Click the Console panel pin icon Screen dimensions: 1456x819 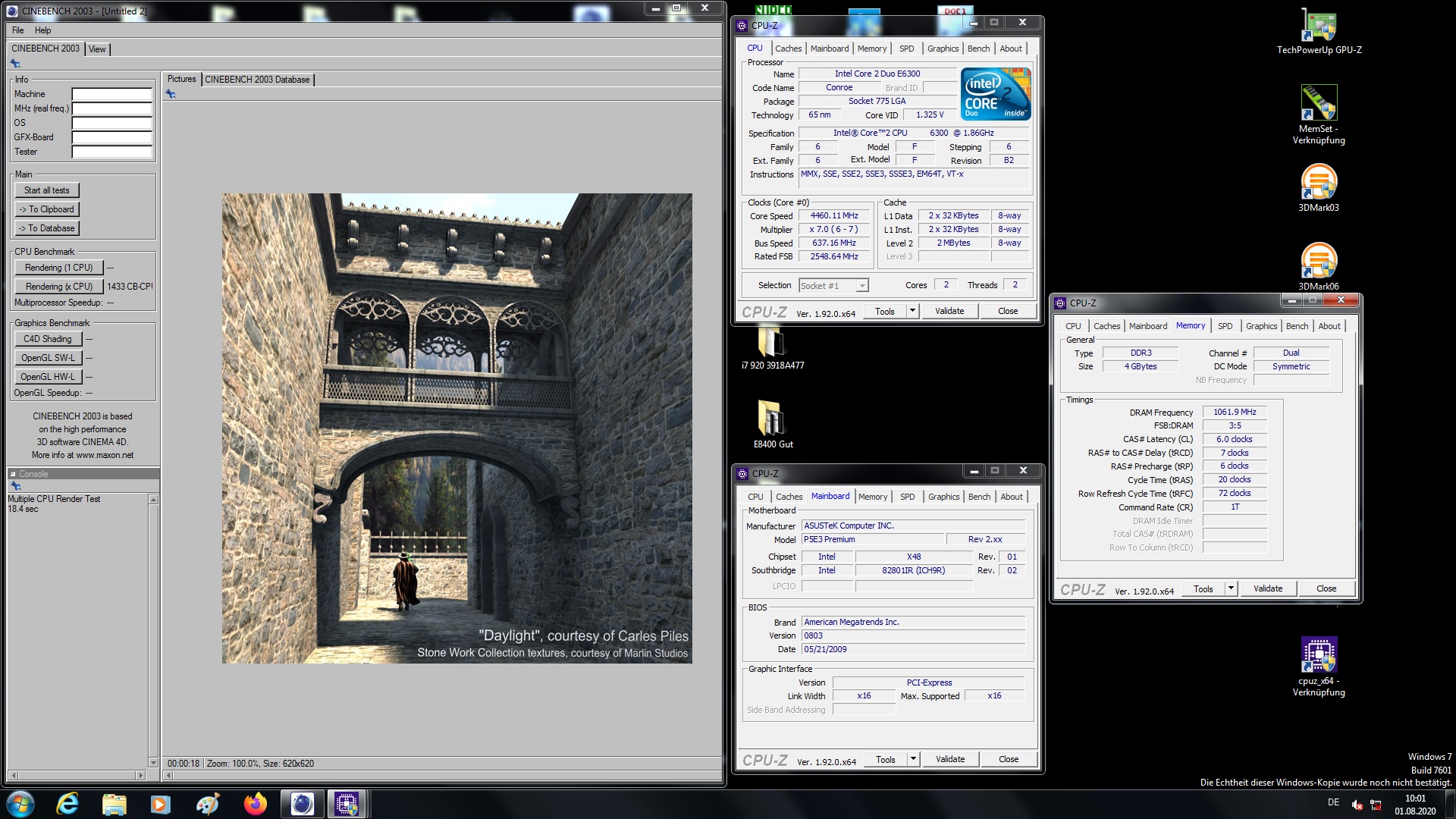(x=15, y=485)
